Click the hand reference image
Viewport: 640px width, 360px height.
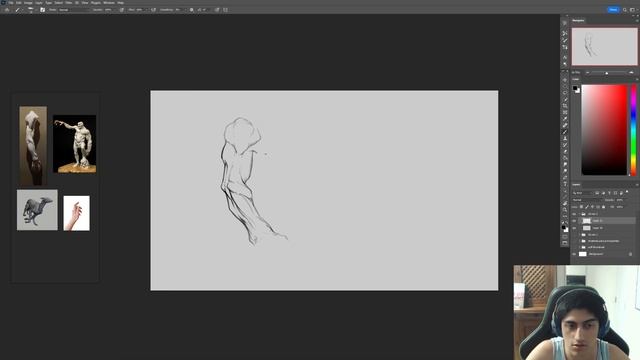[77, 213]
